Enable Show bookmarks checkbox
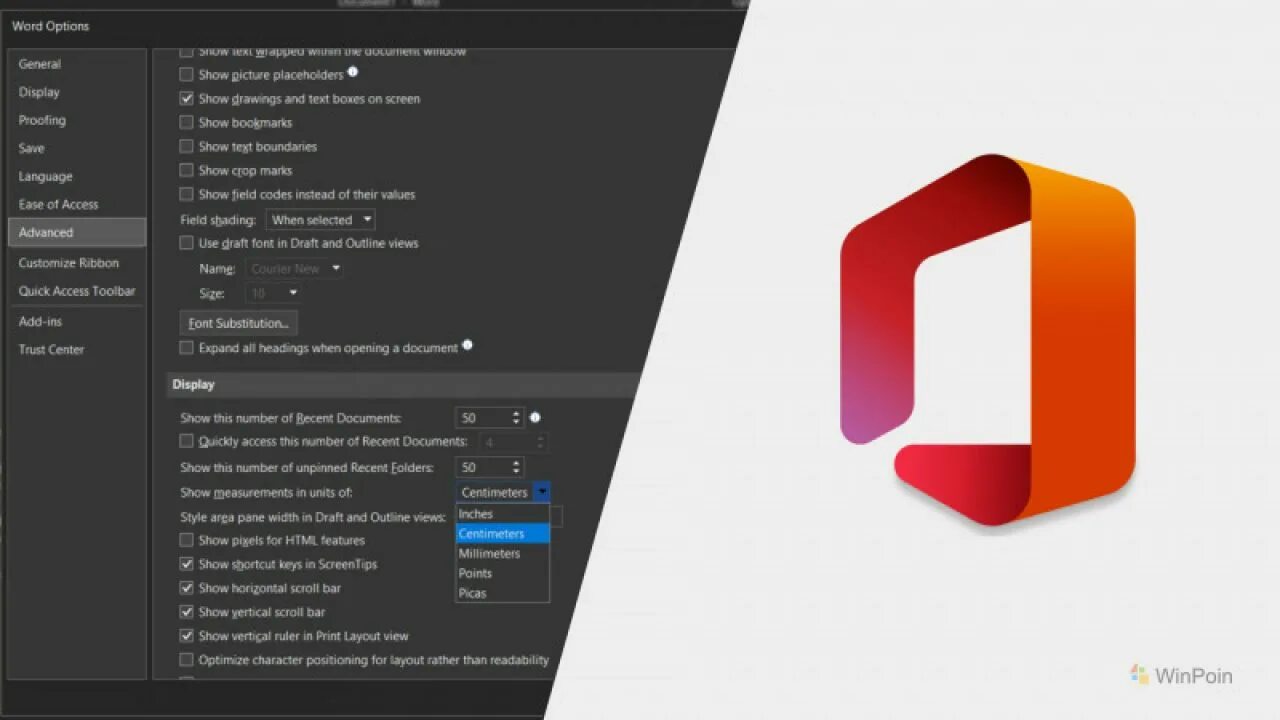Viewport: 1280px width, 720px height. point(186,123)
